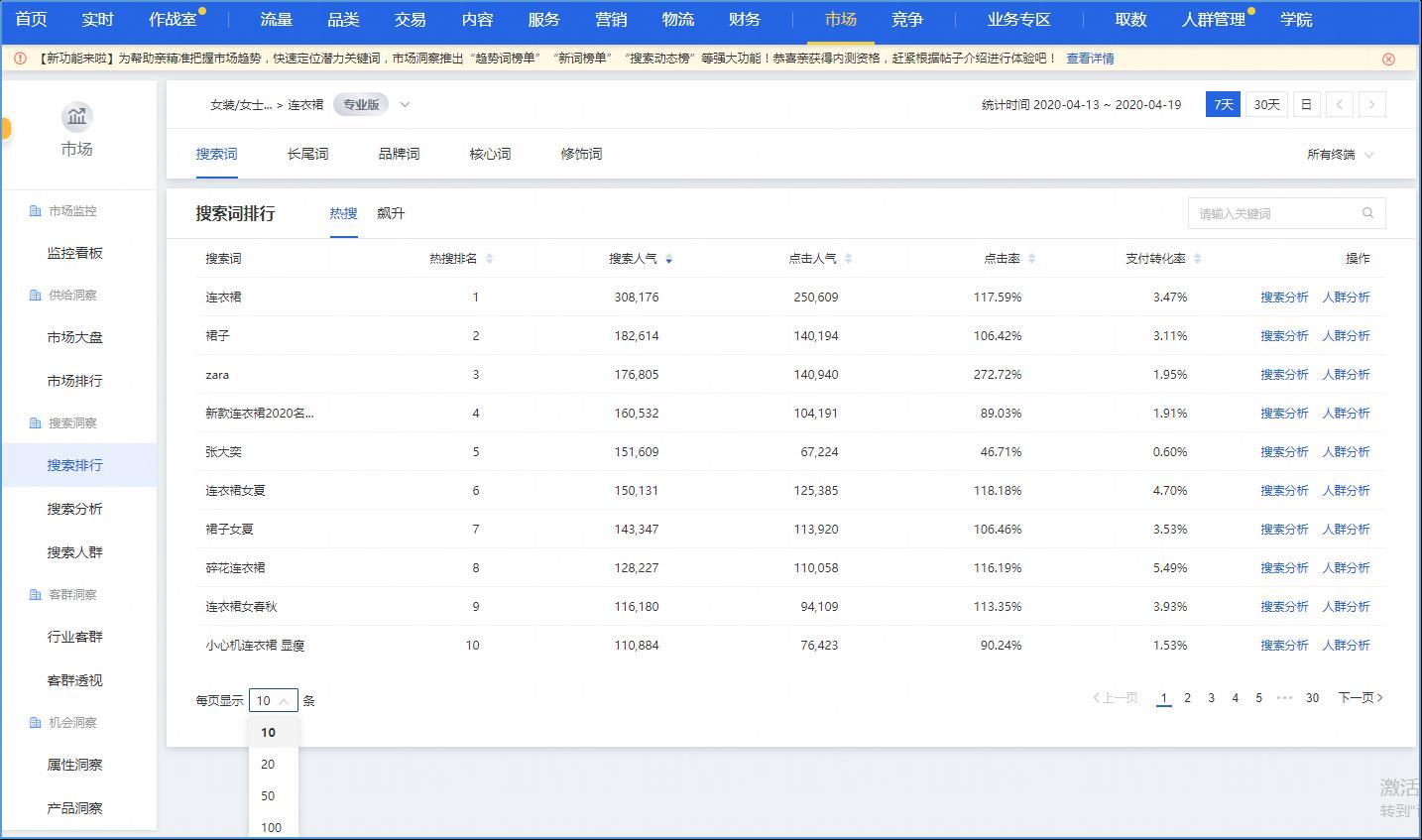
Task: Select 热搜 ranking tab
Action: tap(343, 213)
